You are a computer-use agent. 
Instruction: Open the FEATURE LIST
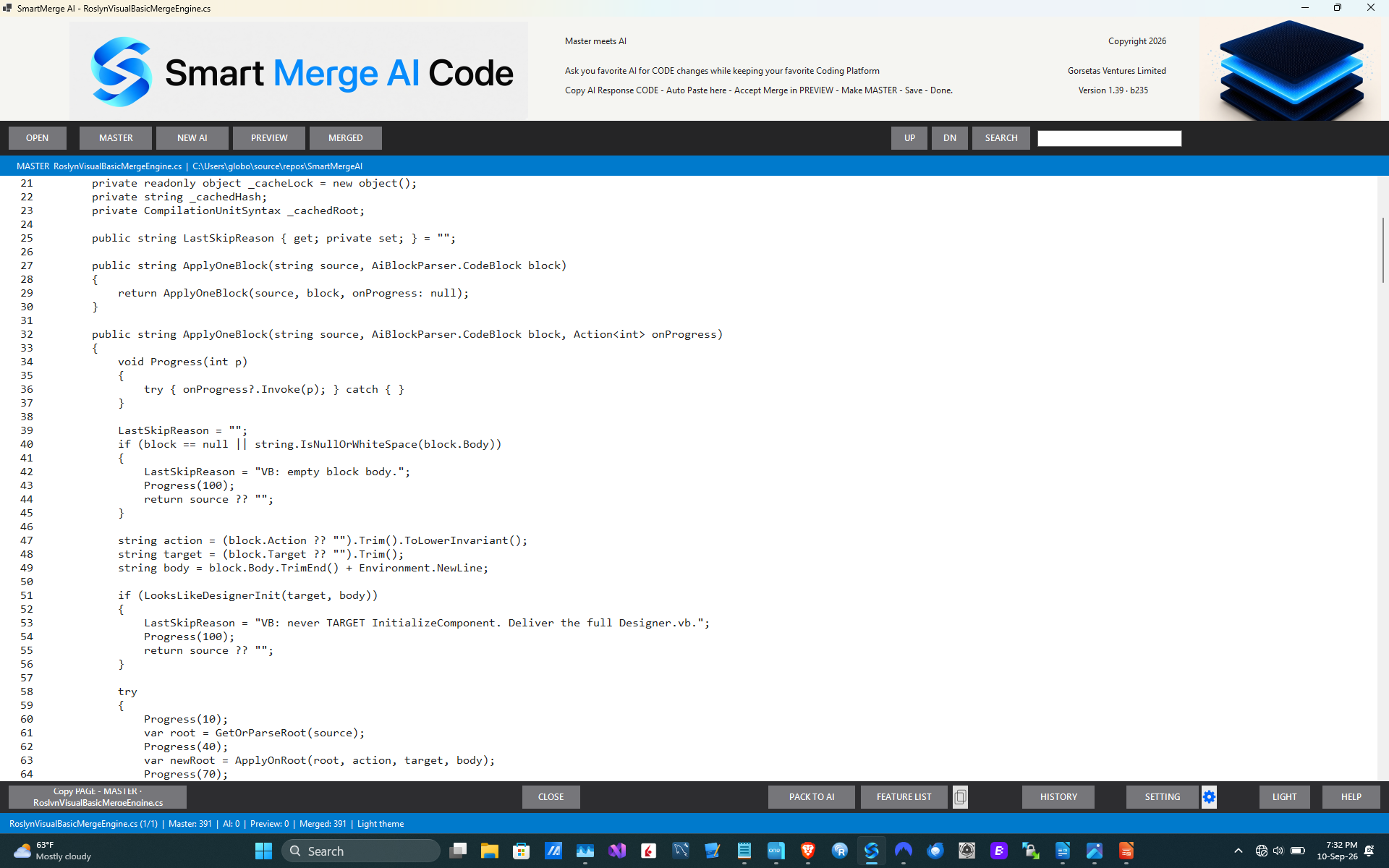904,796
